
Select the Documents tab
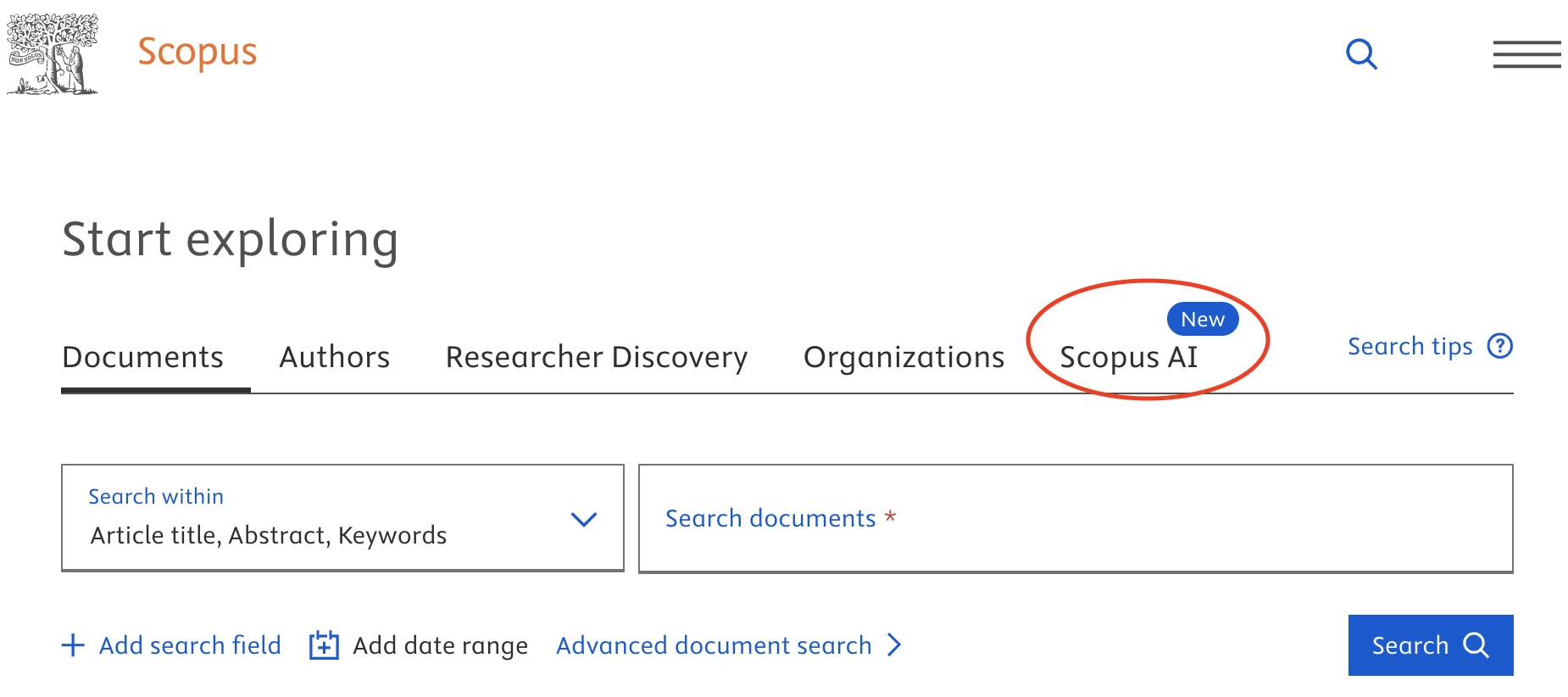(142, 358)
